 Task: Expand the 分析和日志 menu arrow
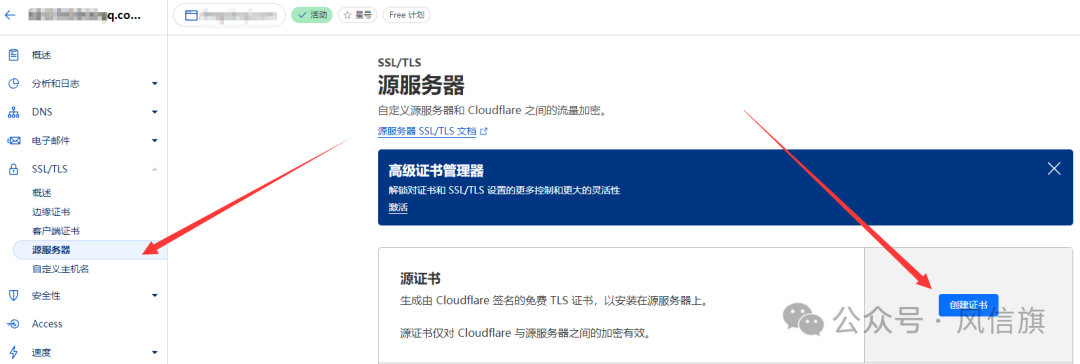[154, 83]
